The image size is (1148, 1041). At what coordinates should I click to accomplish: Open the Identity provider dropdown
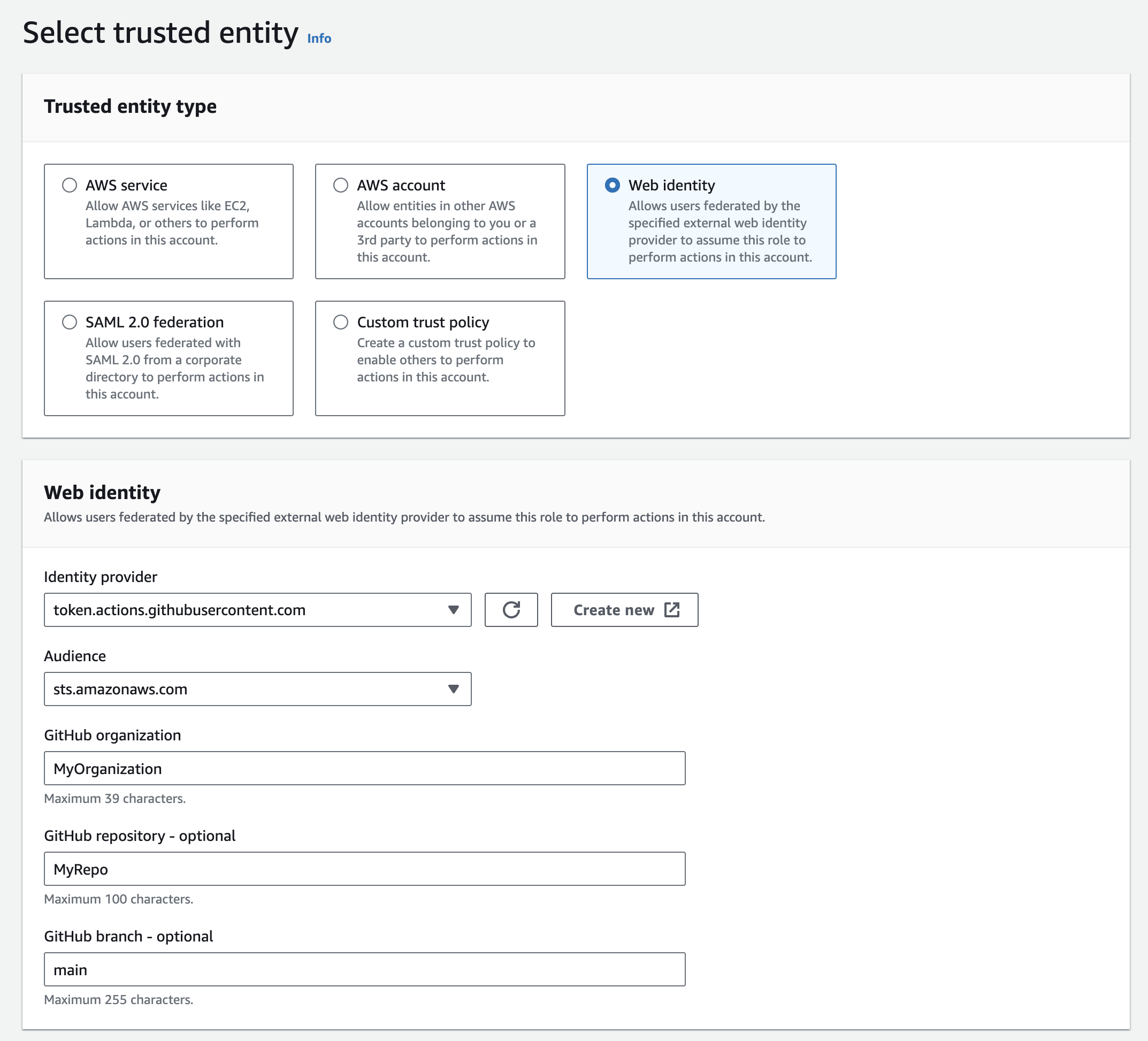(x=257, y=610)
